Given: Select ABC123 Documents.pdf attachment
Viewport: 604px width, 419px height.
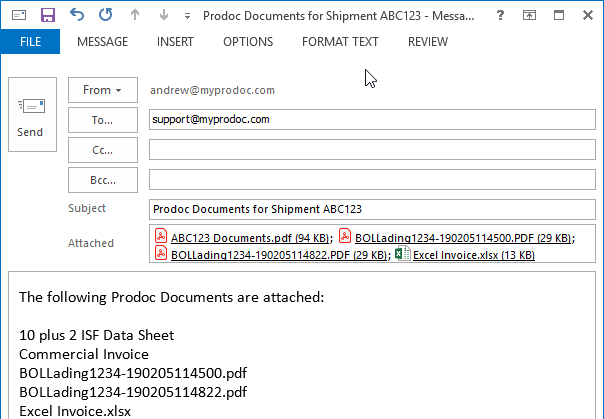Looking at the screenshot, I should tap(250, 238).
